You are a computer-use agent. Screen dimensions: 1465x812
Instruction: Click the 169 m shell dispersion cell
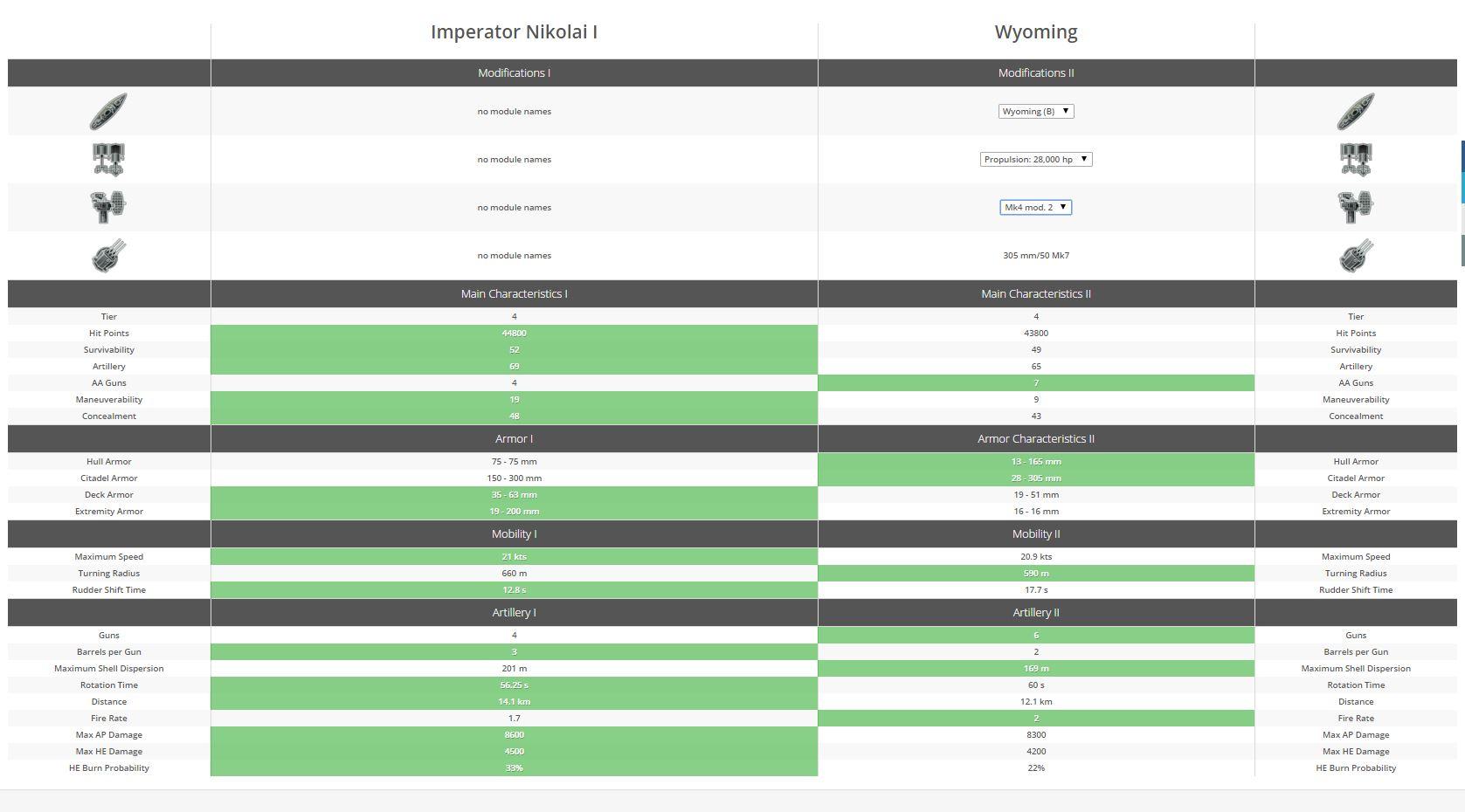tap(1036, 668)
